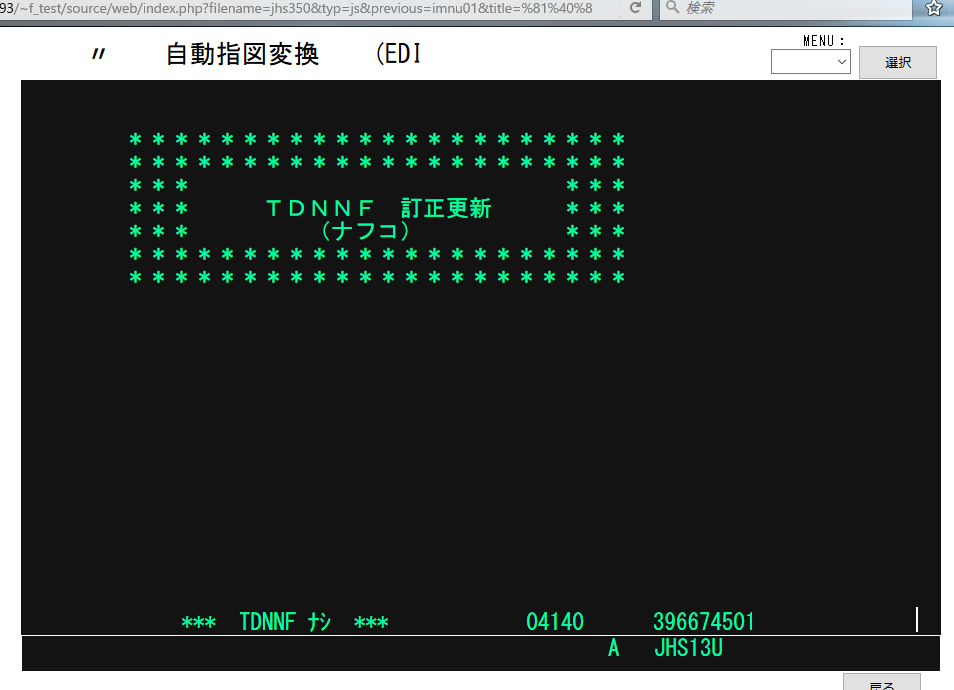Click the letter A in bottom bar

click(614, 649)
